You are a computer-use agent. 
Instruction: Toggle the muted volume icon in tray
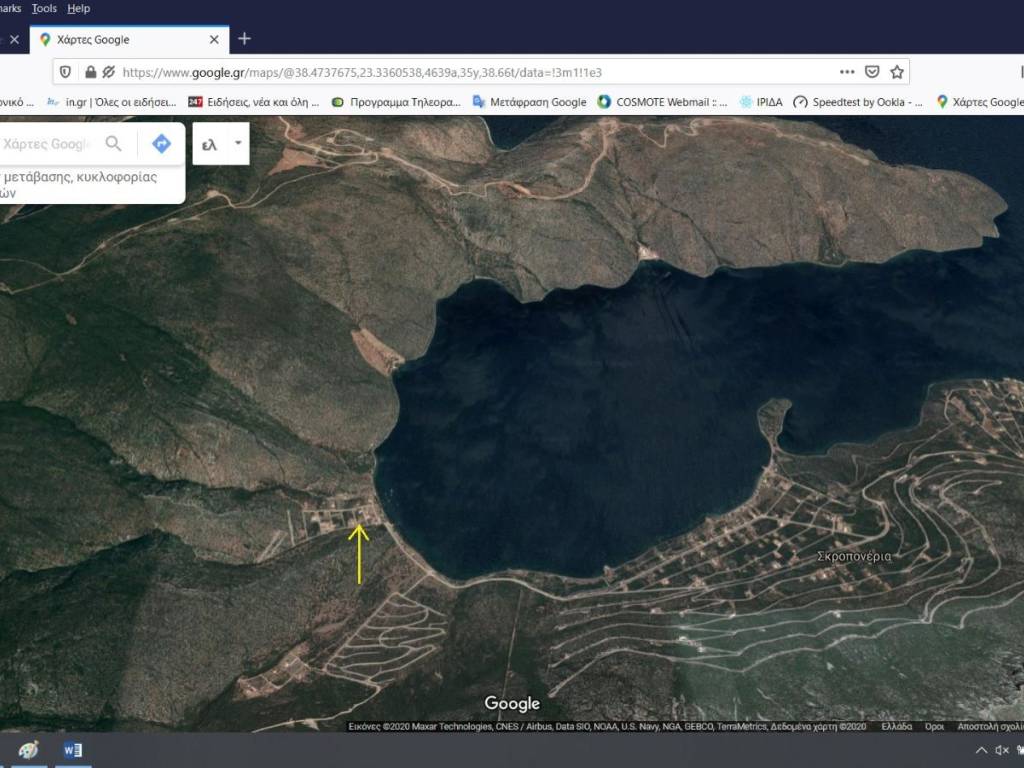pyautogui.click(x=1002, y=751)
